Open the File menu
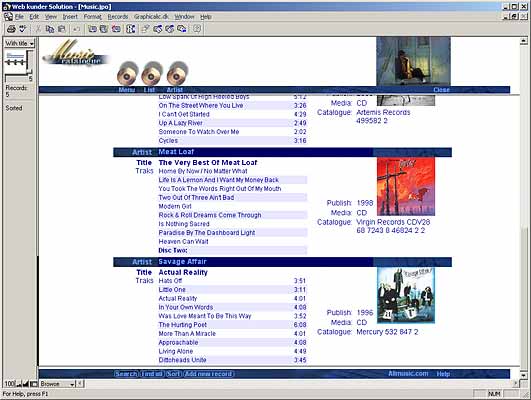The height and width of the screenshot is (400, 531). pyautogui.click(x=19, y=17)
